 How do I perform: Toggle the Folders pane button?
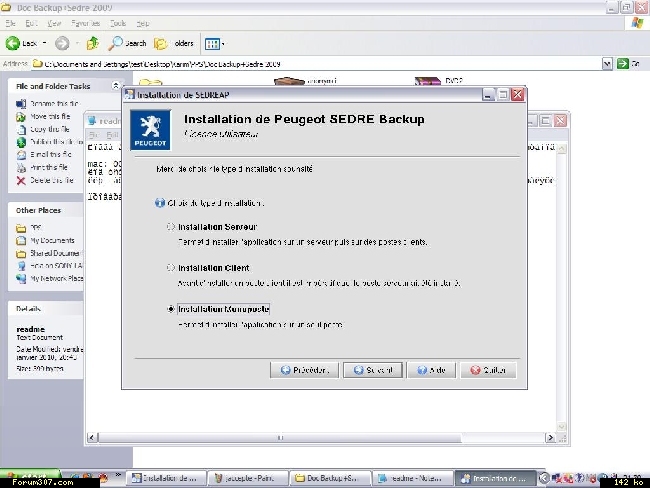pyautogui.click(x=174, y=43)
